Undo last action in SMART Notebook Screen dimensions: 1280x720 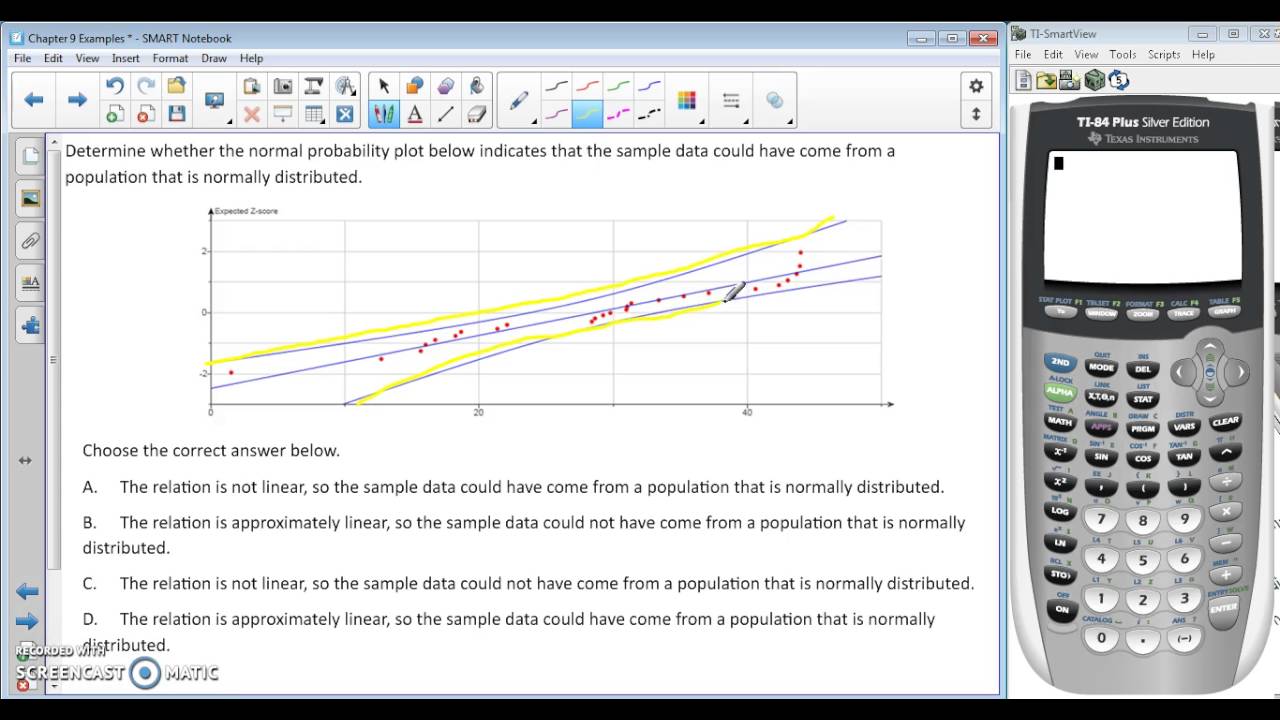(x=115, y=86)
